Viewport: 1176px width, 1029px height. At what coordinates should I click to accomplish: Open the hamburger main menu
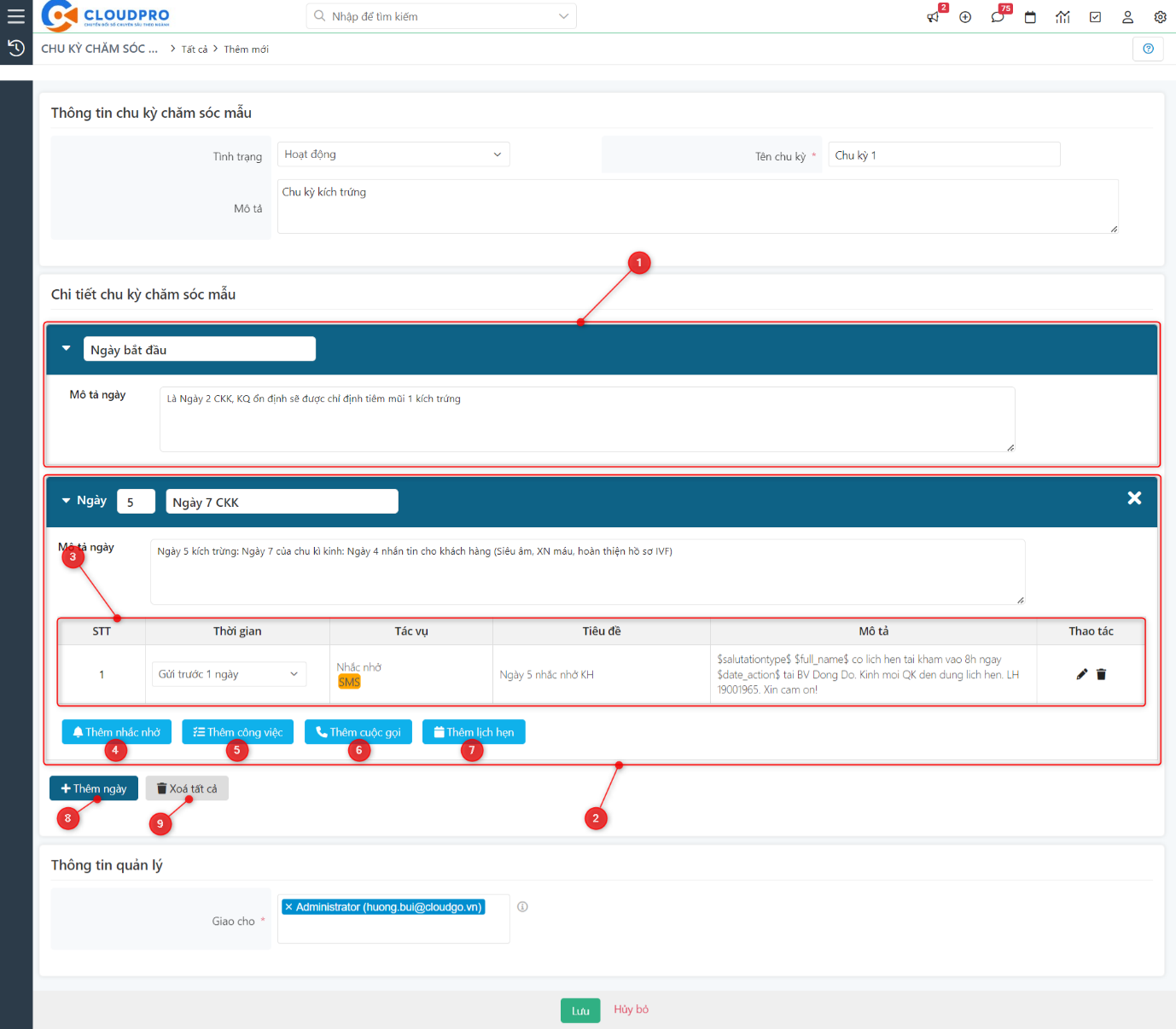tap(15, 16)
